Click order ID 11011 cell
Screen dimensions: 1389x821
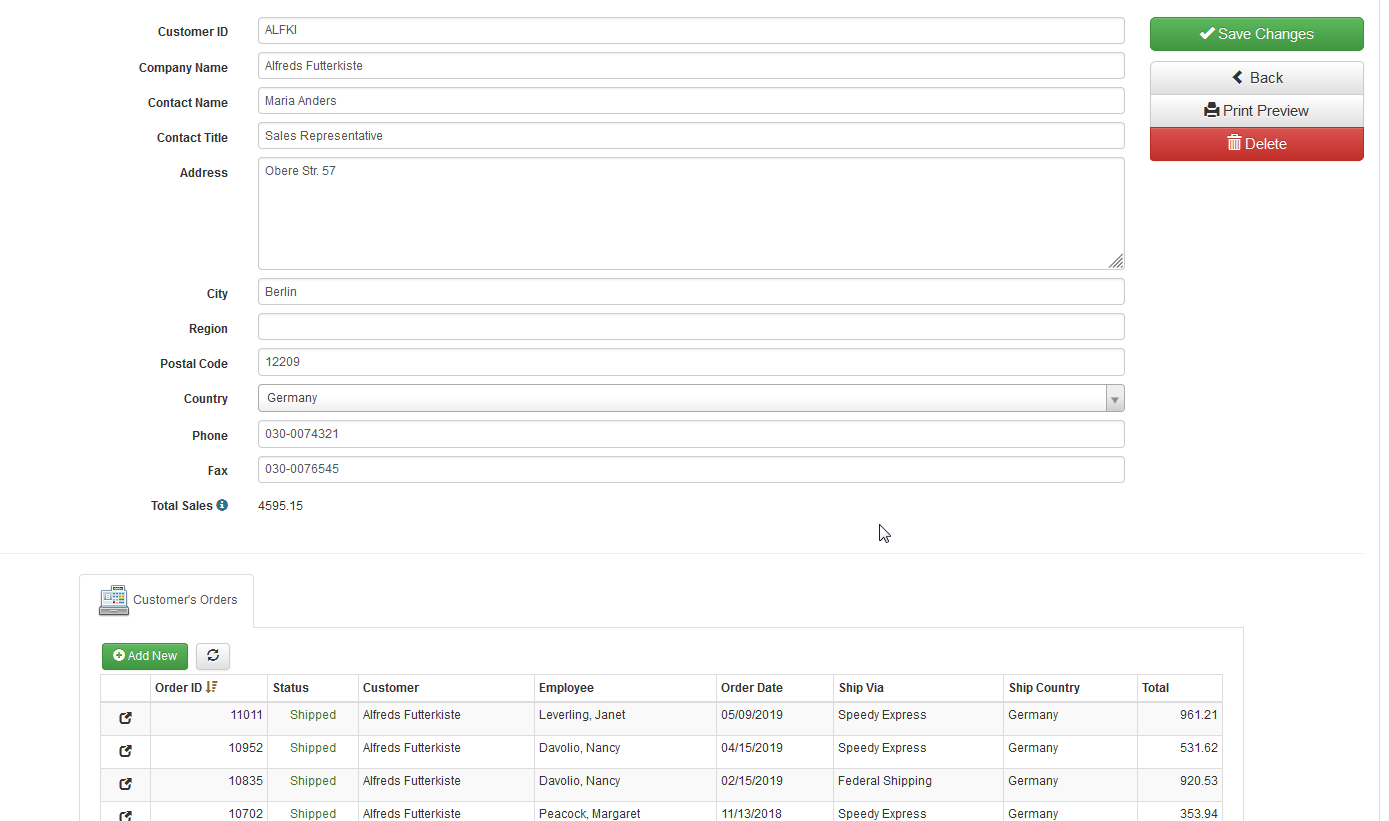pyautogui.click(x=209, y=719)
